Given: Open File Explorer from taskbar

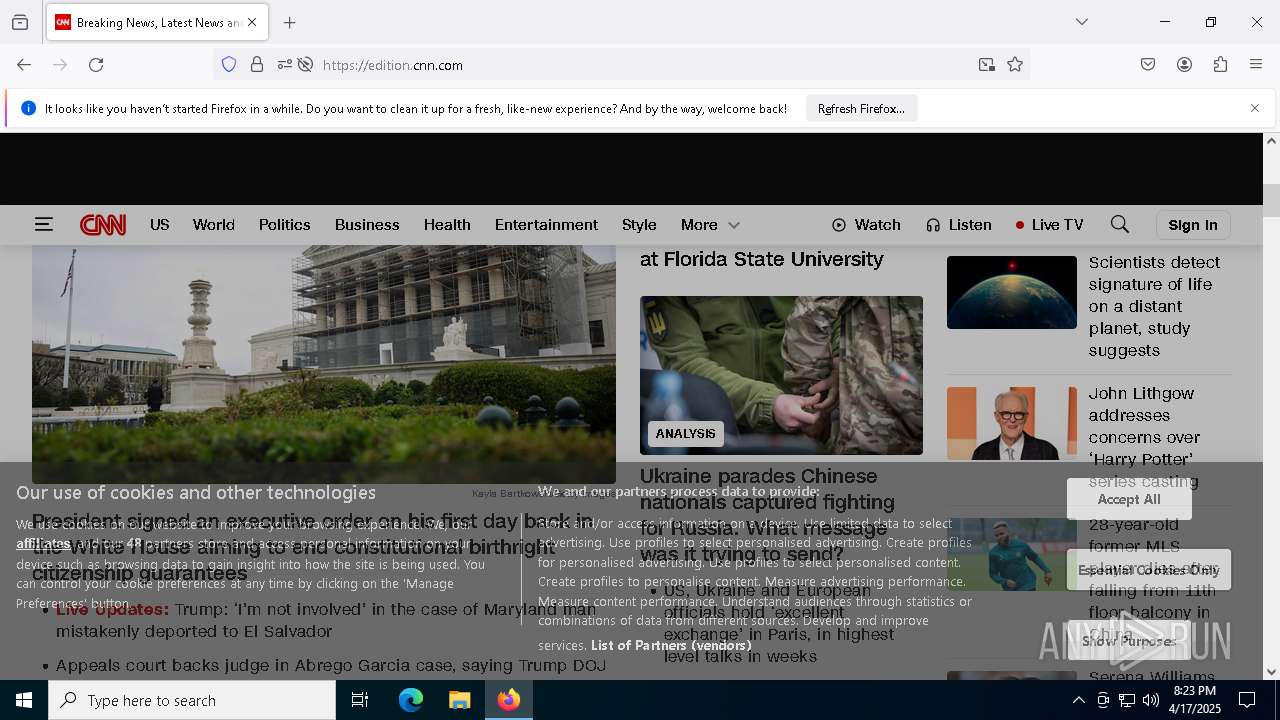Looking at the screenshot, I should 459,700.
